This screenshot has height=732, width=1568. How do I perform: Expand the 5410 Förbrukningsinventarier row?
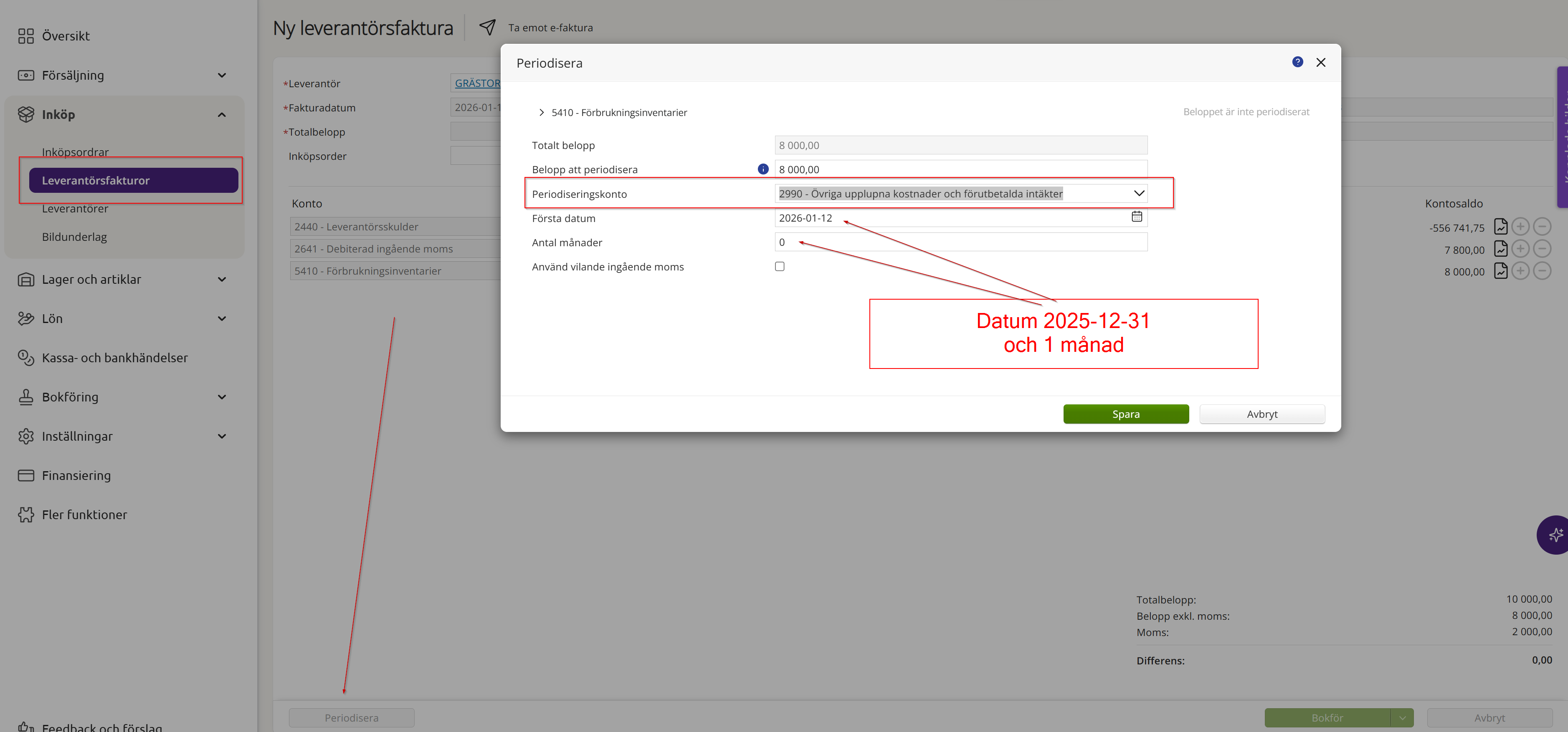(541, 113)
